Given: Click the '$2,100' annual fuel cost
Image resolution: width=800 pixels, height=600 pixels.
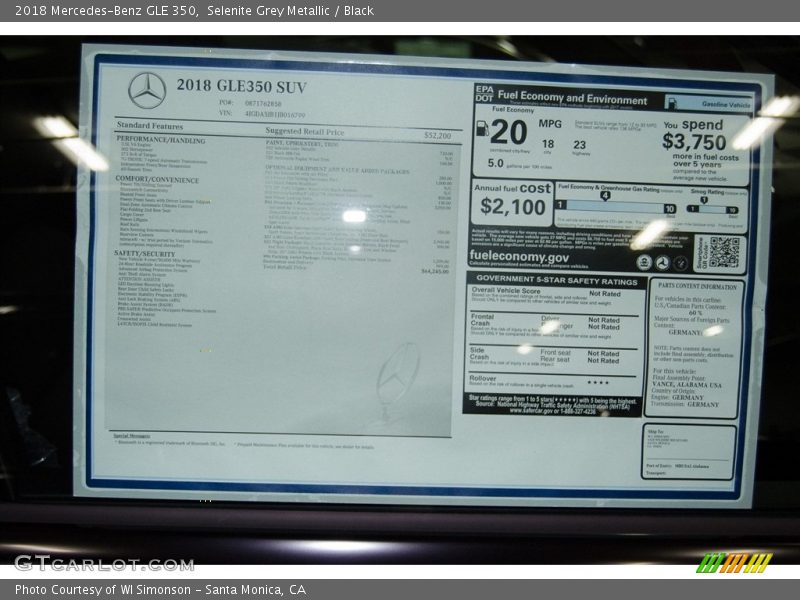Looking at the screenshot, I should click(x=513, y=207).
